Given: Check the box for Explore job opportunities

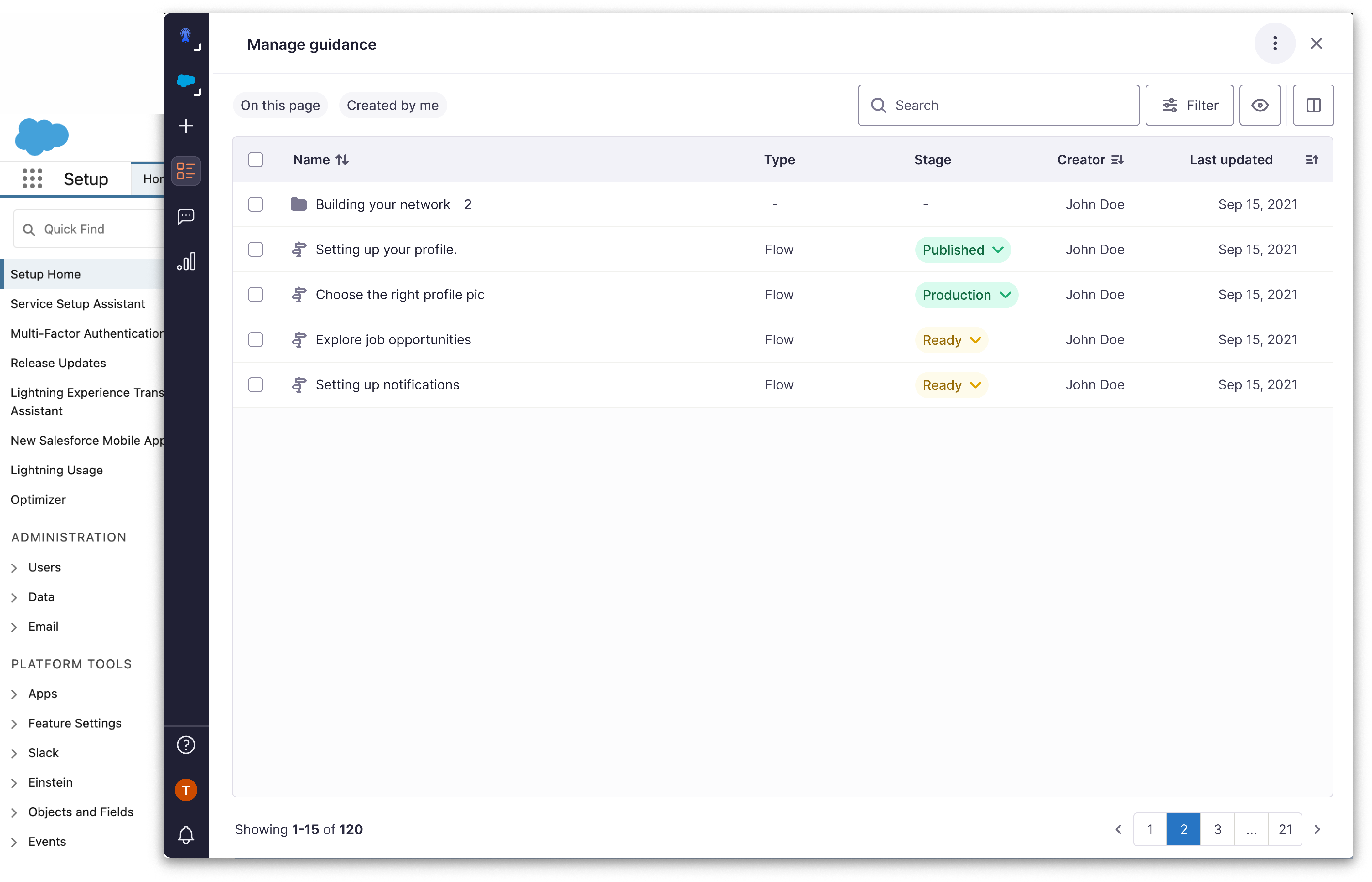Looking at the screenshot, I should click(x=256, y=340).
